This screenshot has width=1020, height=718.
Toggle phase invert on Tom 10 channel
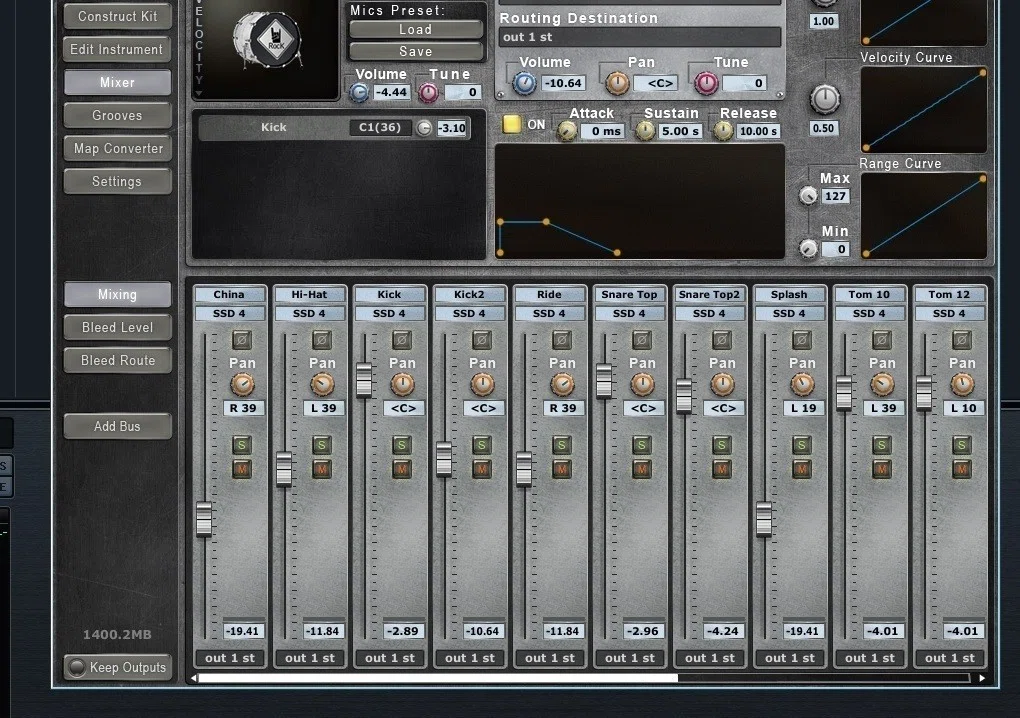(881, 339)
